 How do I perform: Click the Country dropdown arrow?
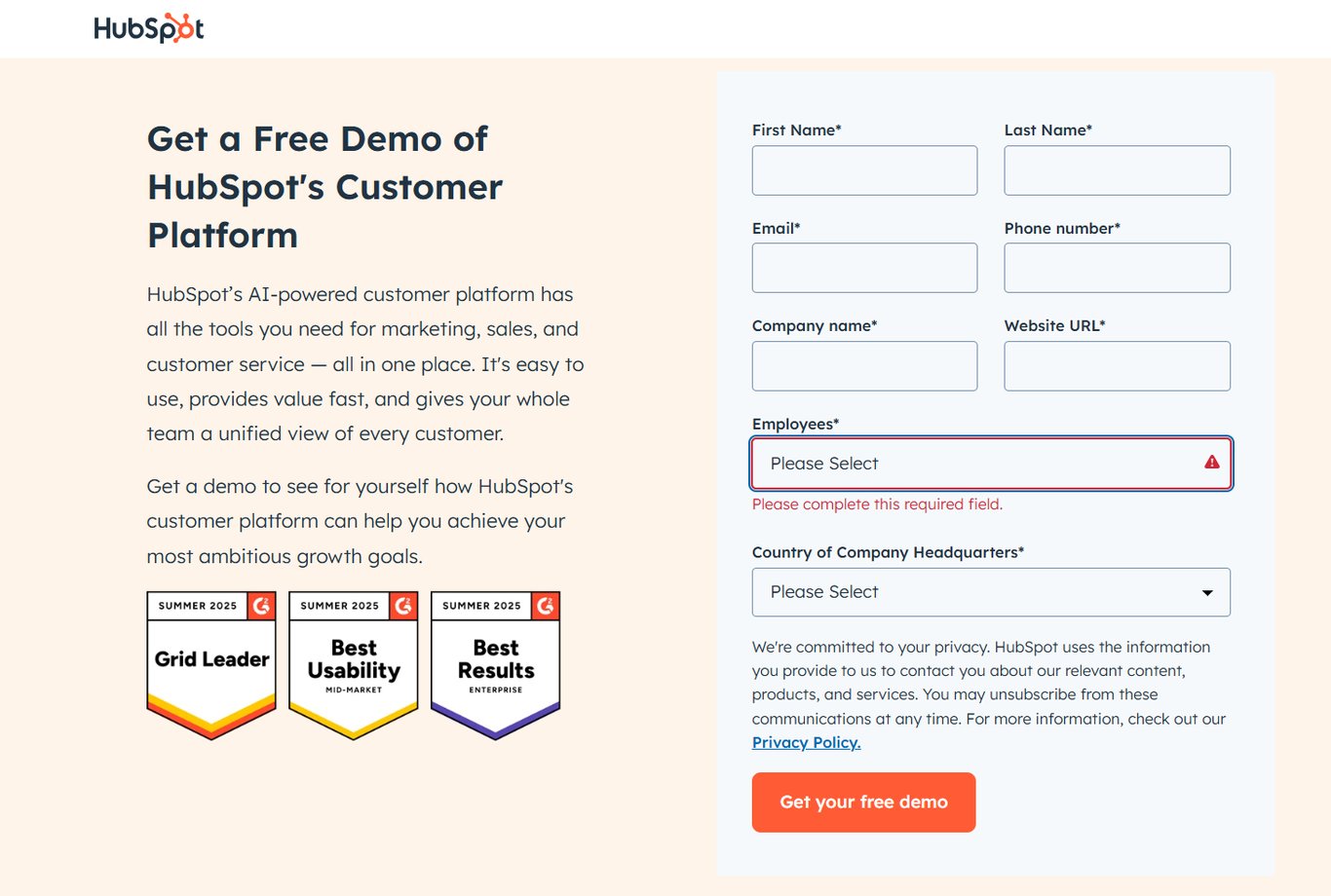pos(1207,593)
